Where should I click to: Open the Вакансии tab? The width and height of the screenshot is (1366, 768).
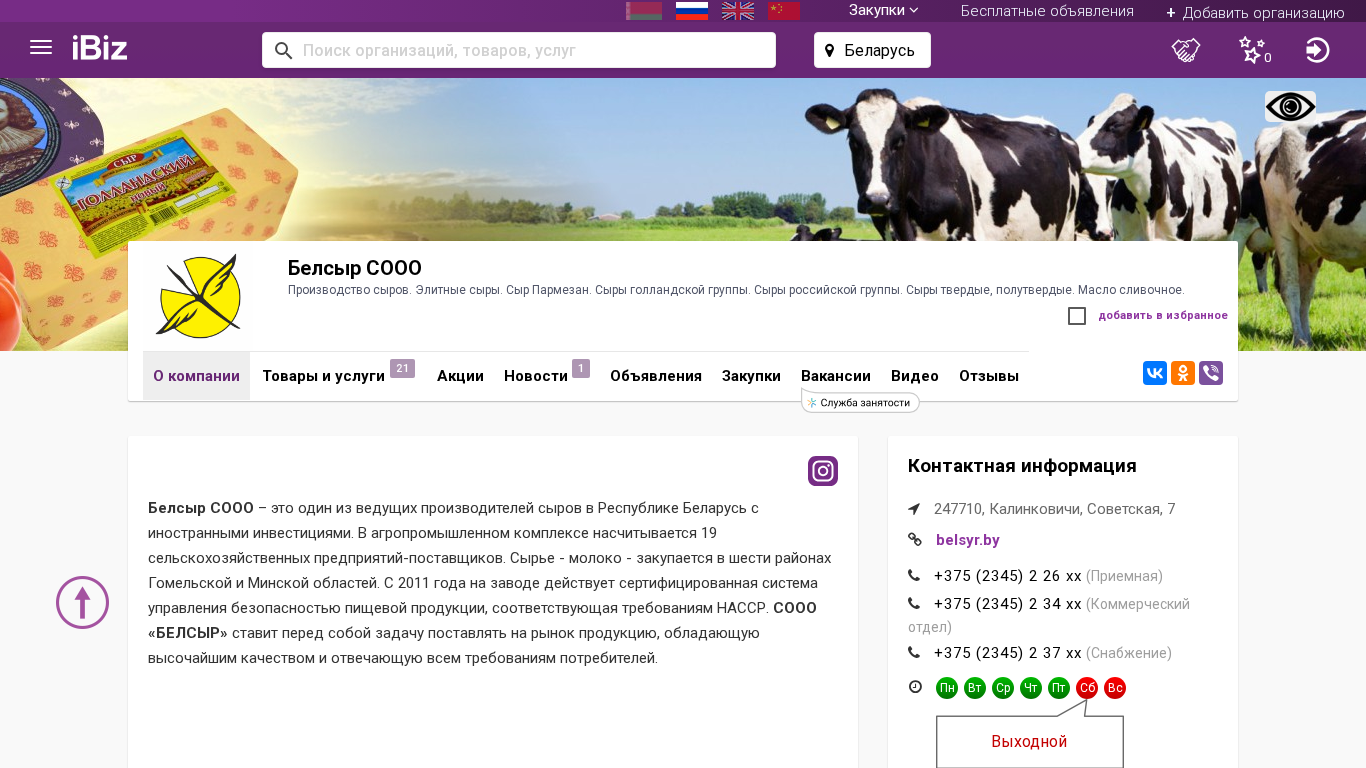tap(836, 376)
